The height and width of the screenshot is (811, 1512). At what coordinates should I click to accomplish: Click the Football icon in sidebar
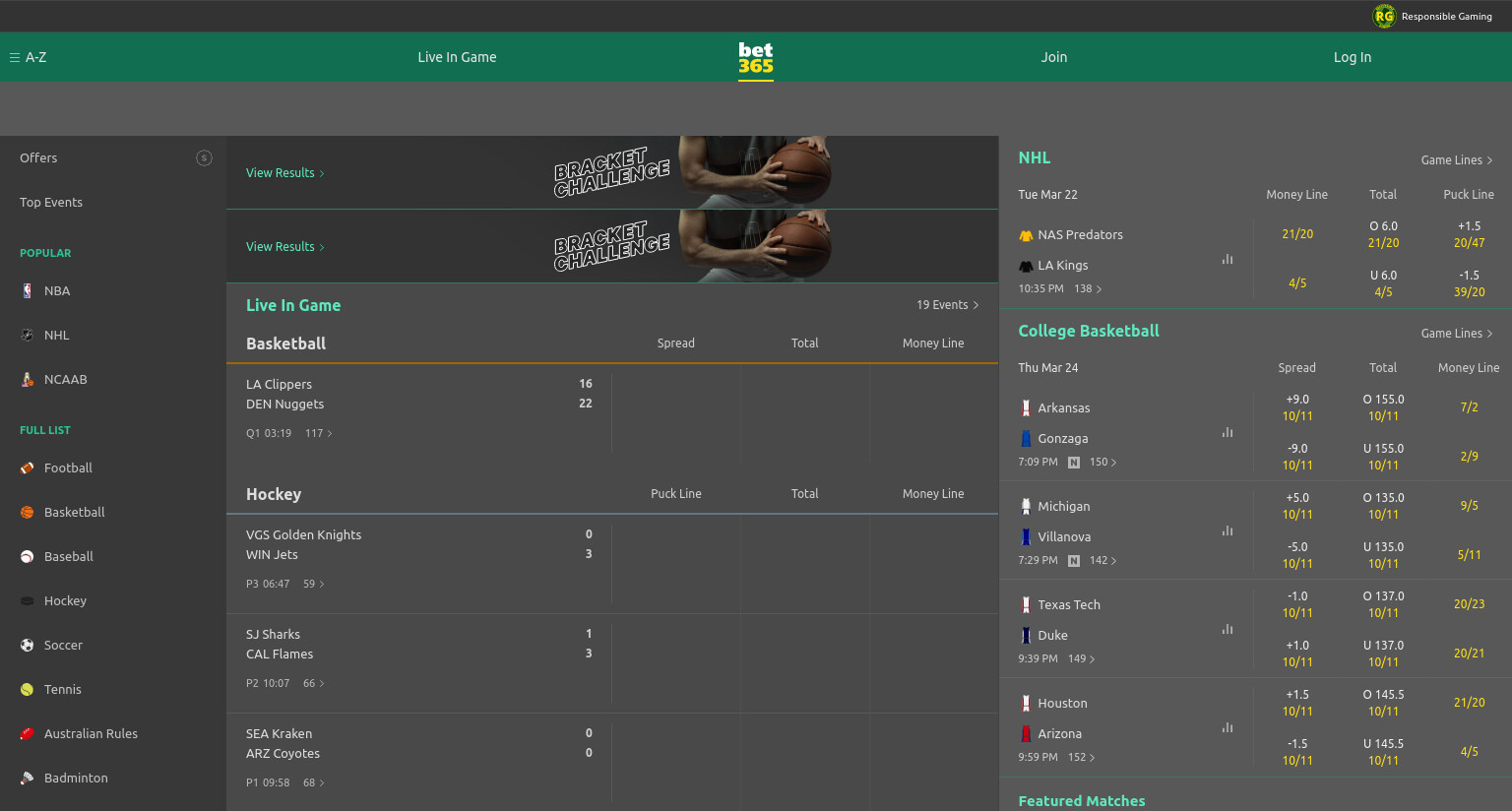tap(28, 468)
